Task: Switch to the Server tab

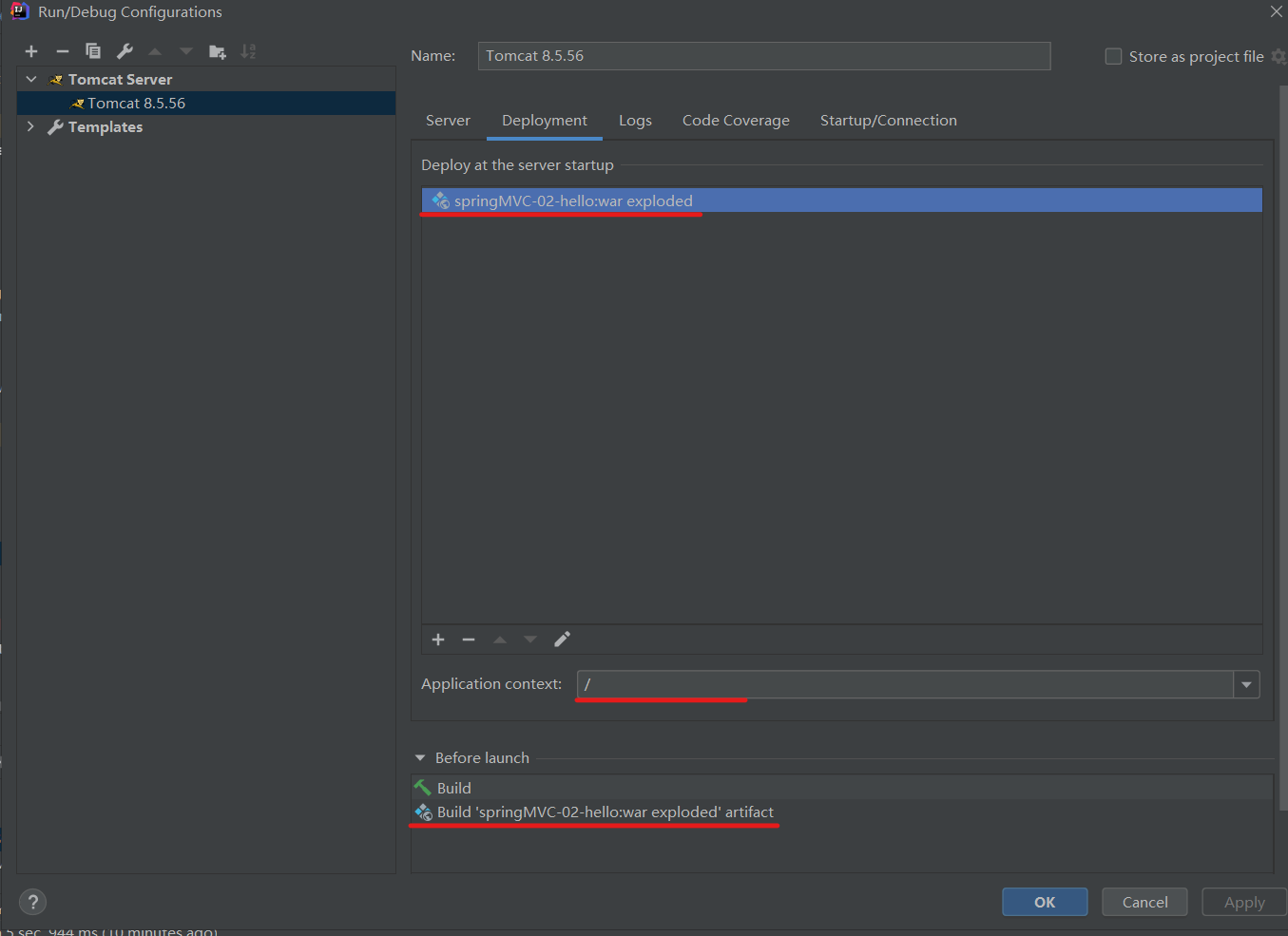Action: pyautogui.click(x=448, y=120)
